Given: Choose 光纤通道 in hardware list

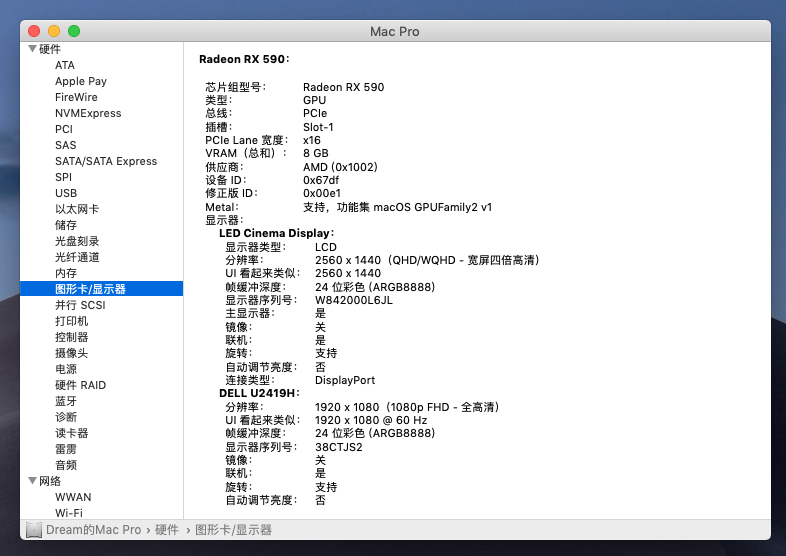Looking at the screenshot, I should tap(77, 257).
